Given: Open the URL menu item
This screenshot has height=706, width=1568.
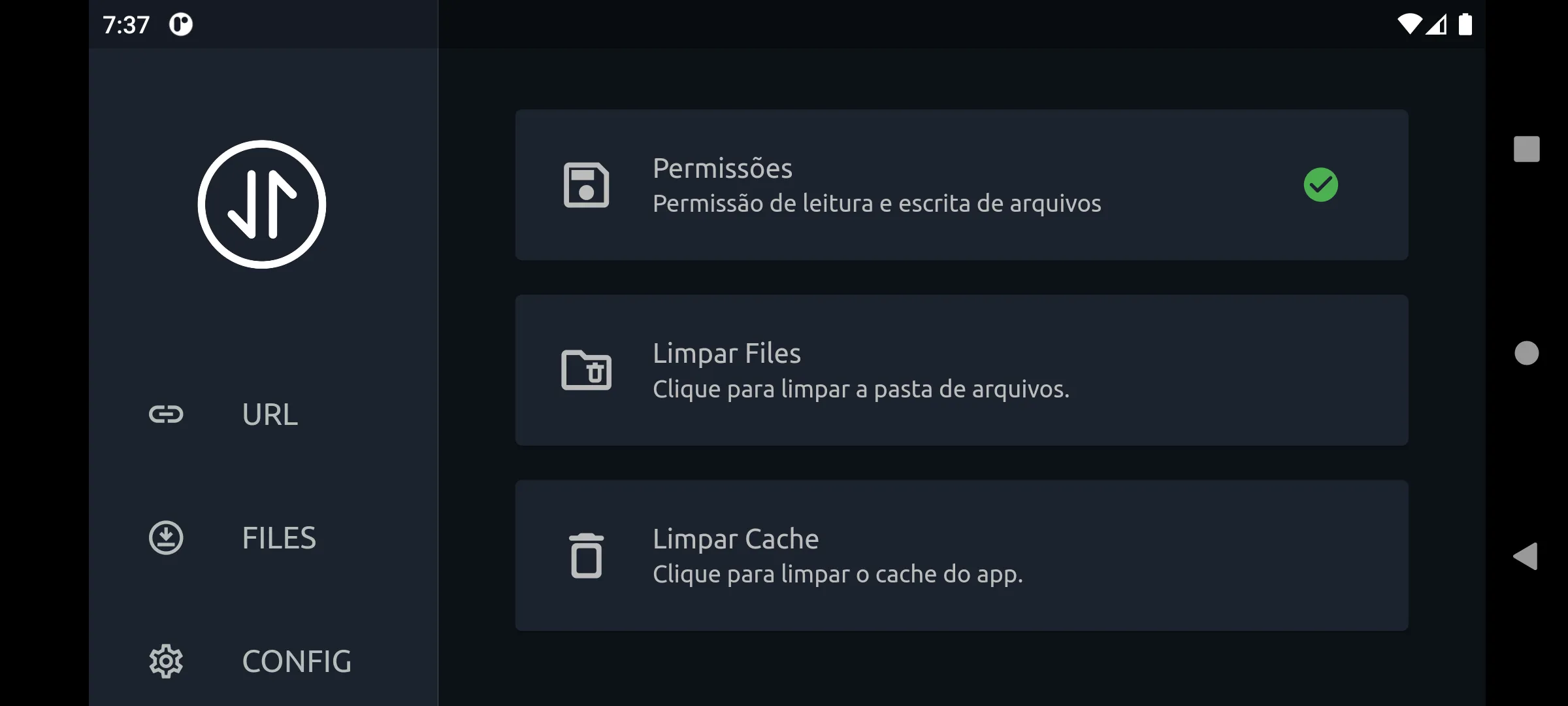Looking at the screenshot, I should 270,414.
